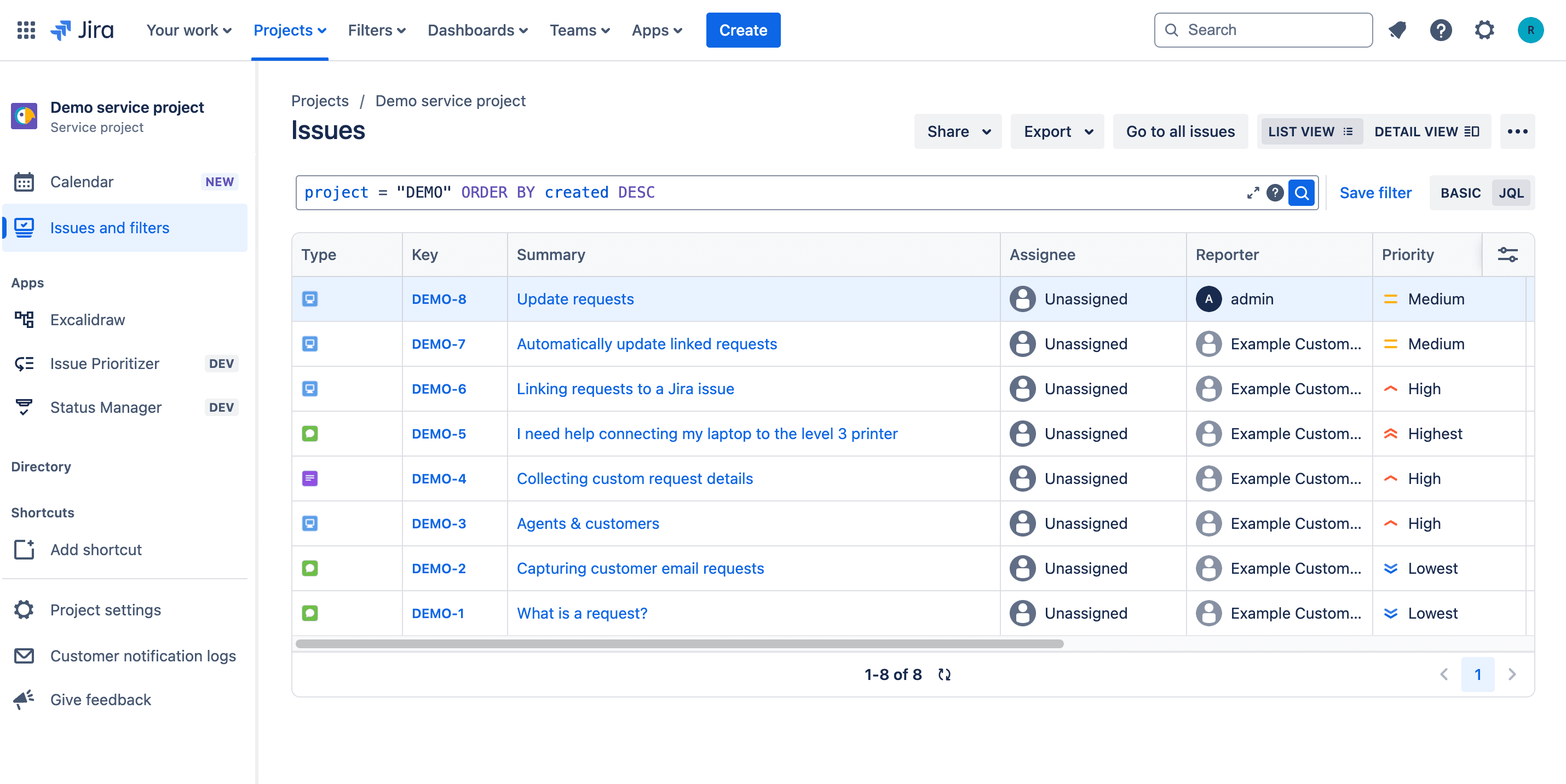The image size is (1566, 784).
Task: Click the Give feedback megaphone icon
Action: click(x=24, y=700)
